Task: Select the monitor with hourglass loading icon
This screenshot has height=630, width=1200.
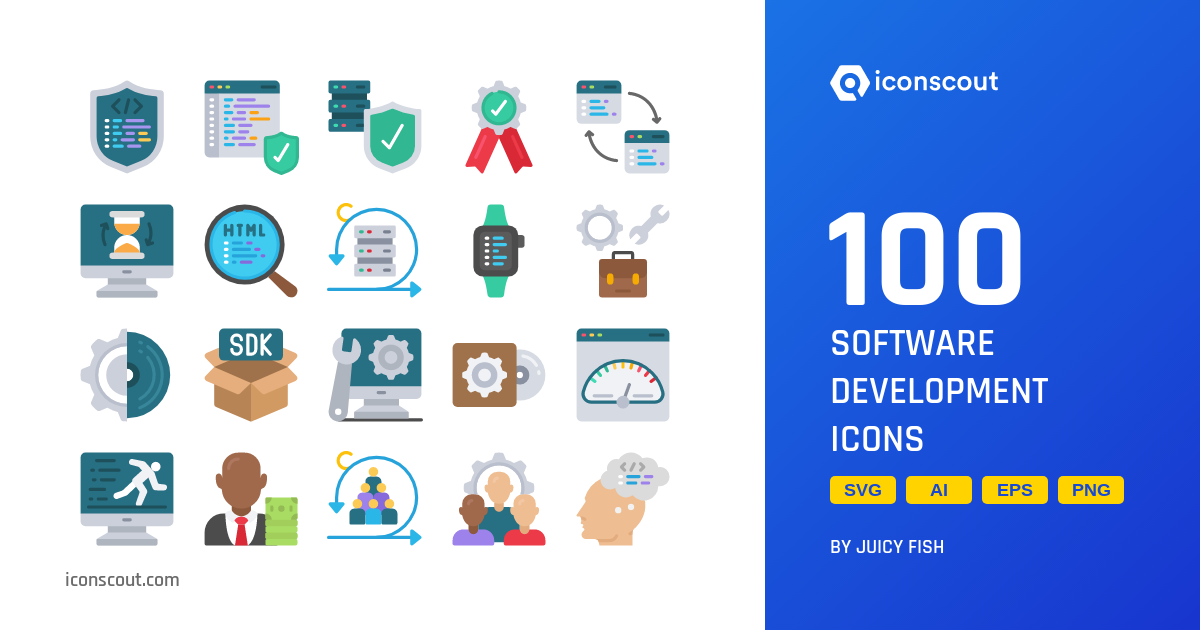Action: (x=127, y=250)
